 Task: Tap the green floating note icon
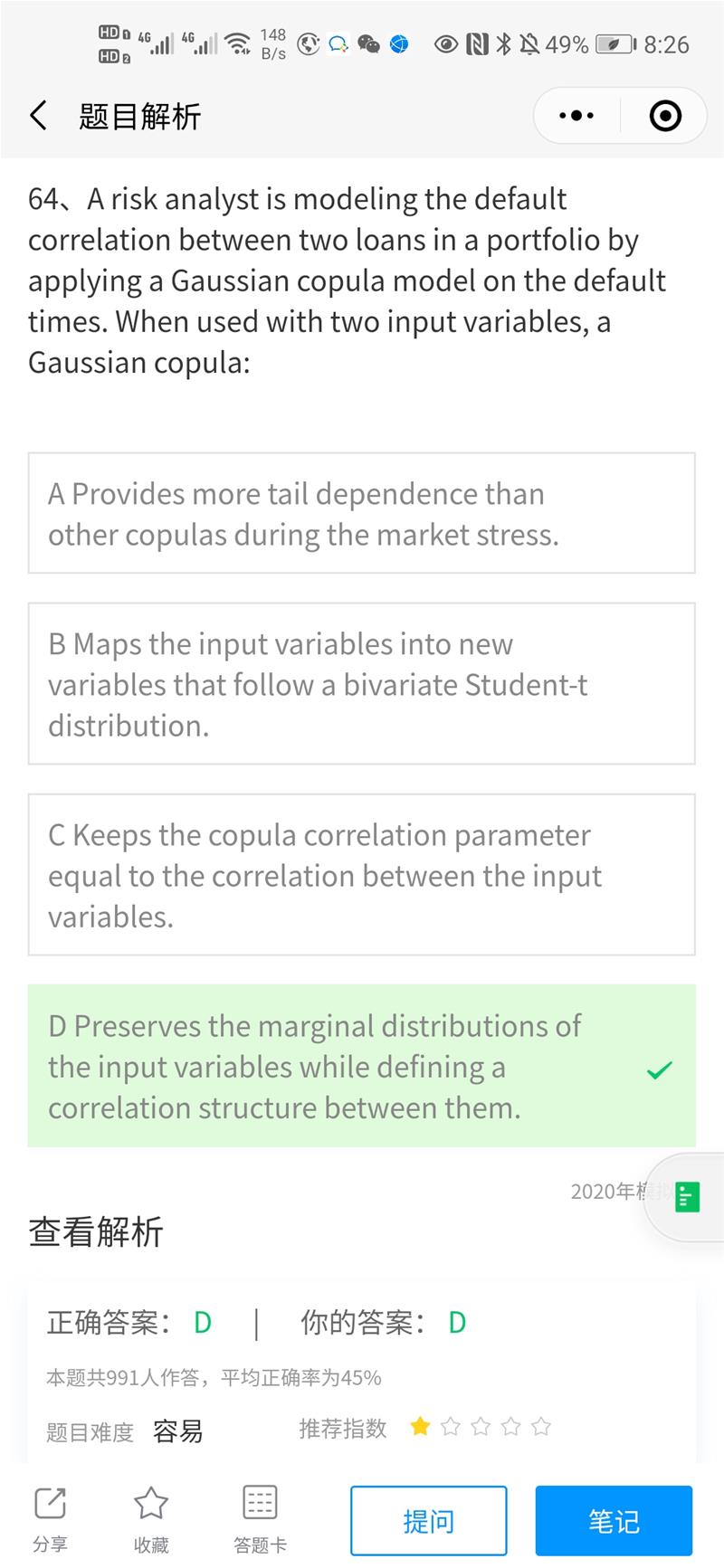coord(688,1197)
